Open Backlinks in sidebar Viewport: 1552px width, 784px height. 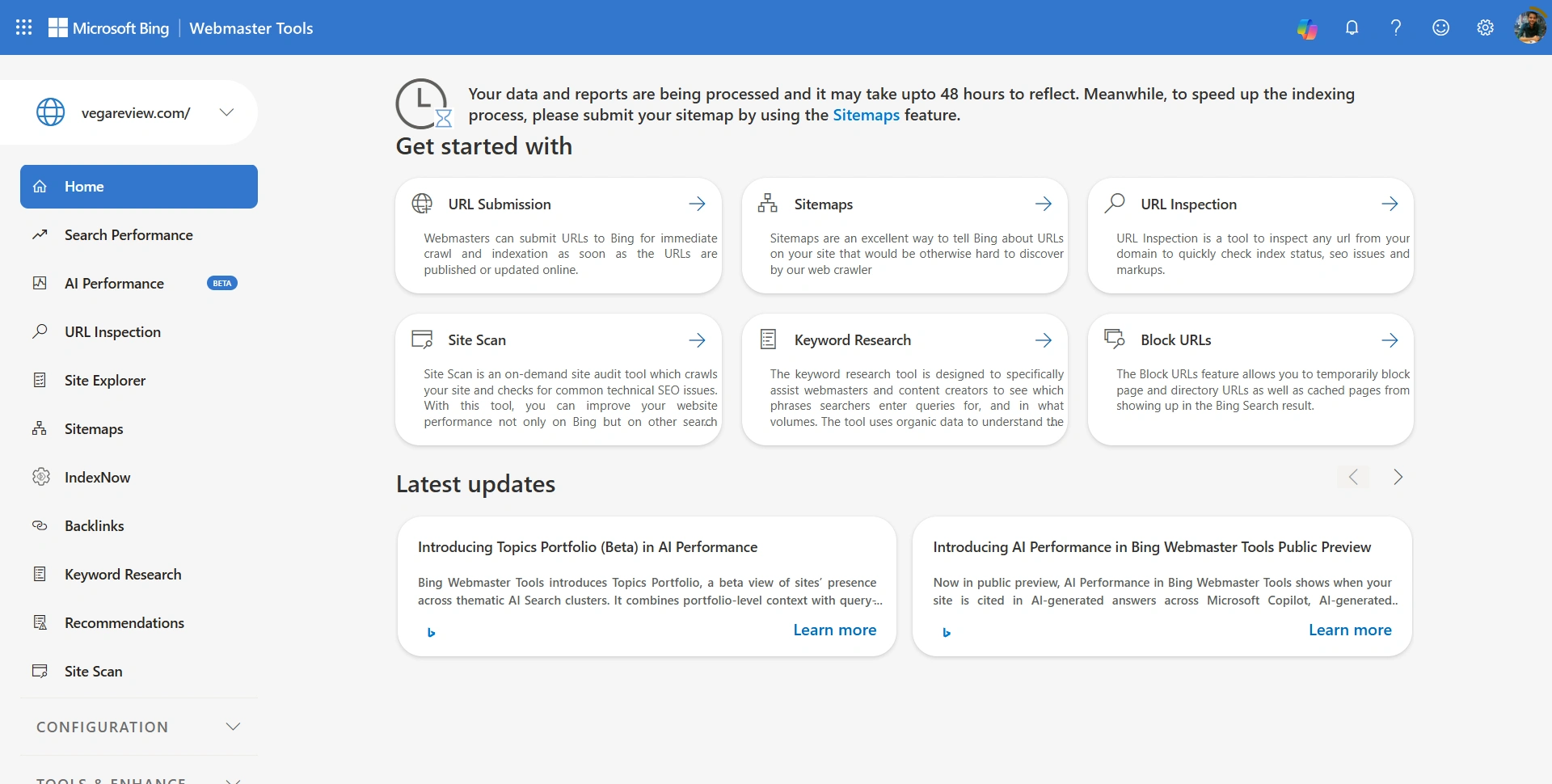click(x=139, y=526)
